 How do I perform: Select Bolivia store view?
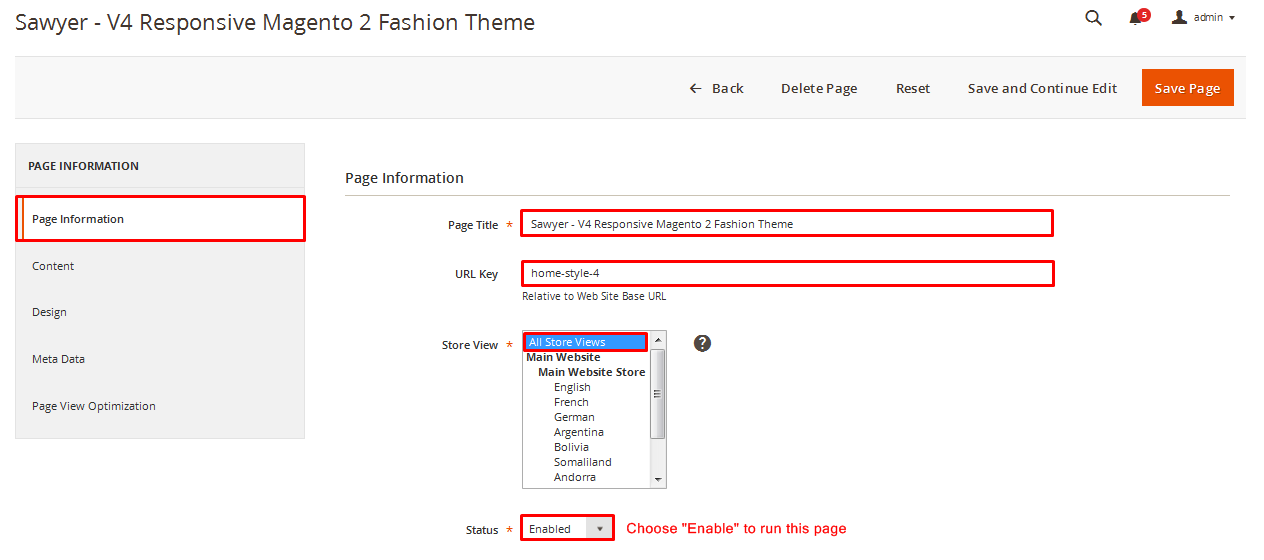point(586,447)
